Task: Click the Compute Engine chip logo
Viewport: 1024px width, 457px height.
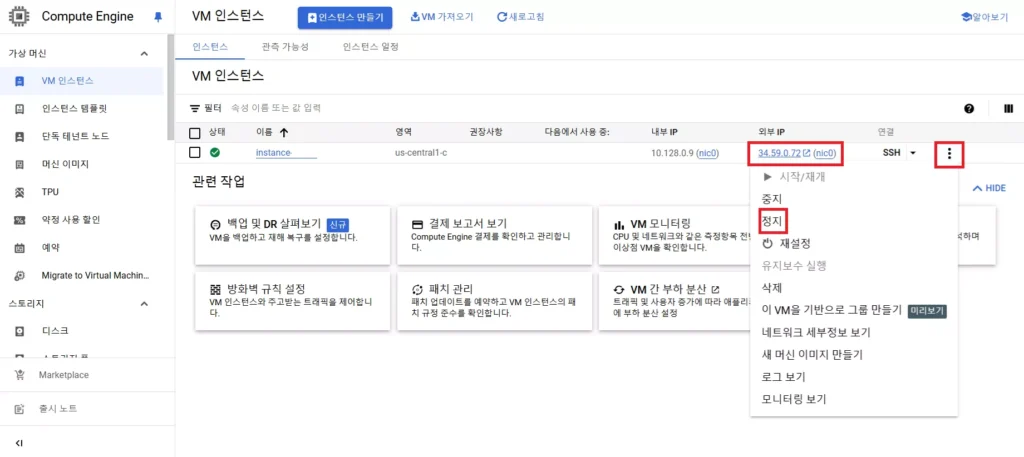Action: pyautogui.click(x=20, y=16)
